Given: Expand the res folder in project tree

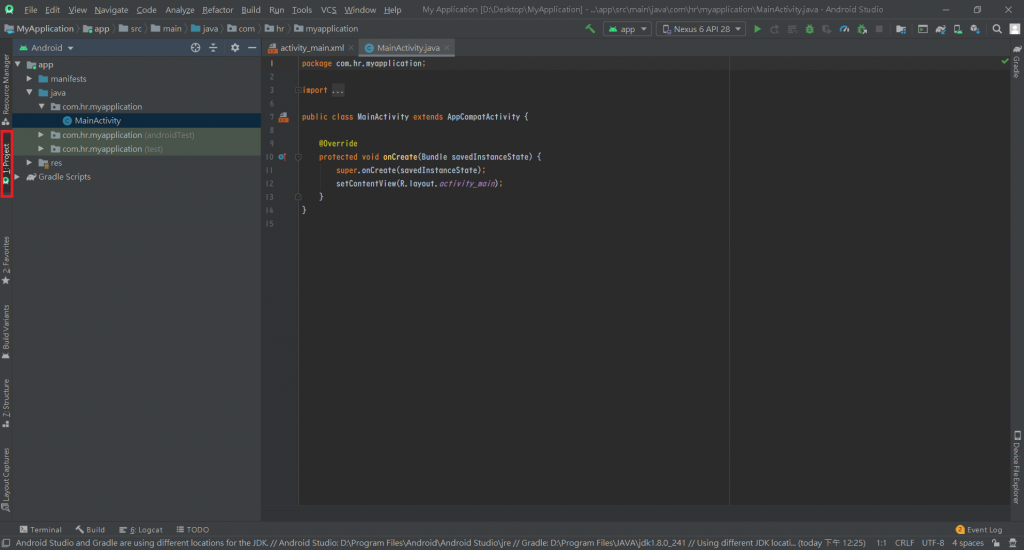Looking at the screenshot, I should click(30, 163).
